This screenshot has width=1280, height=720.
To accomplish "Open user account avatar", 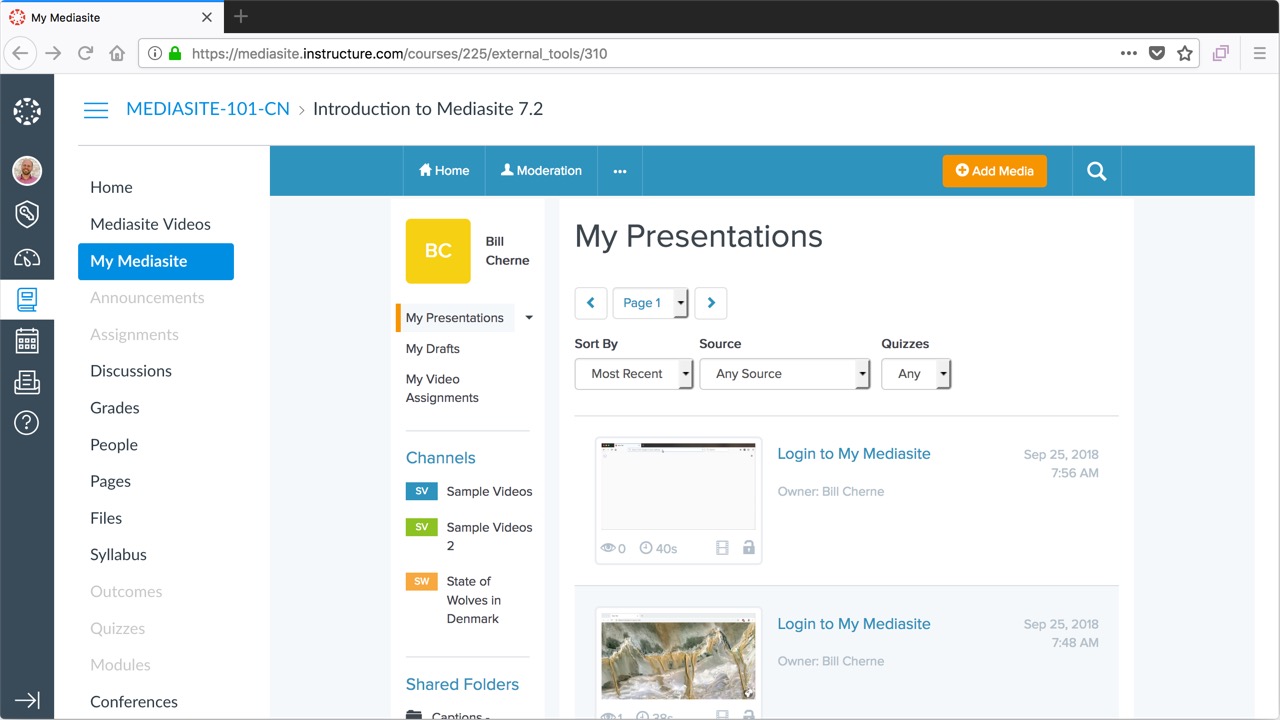I will pyautogui.click(x=27, y=171).
